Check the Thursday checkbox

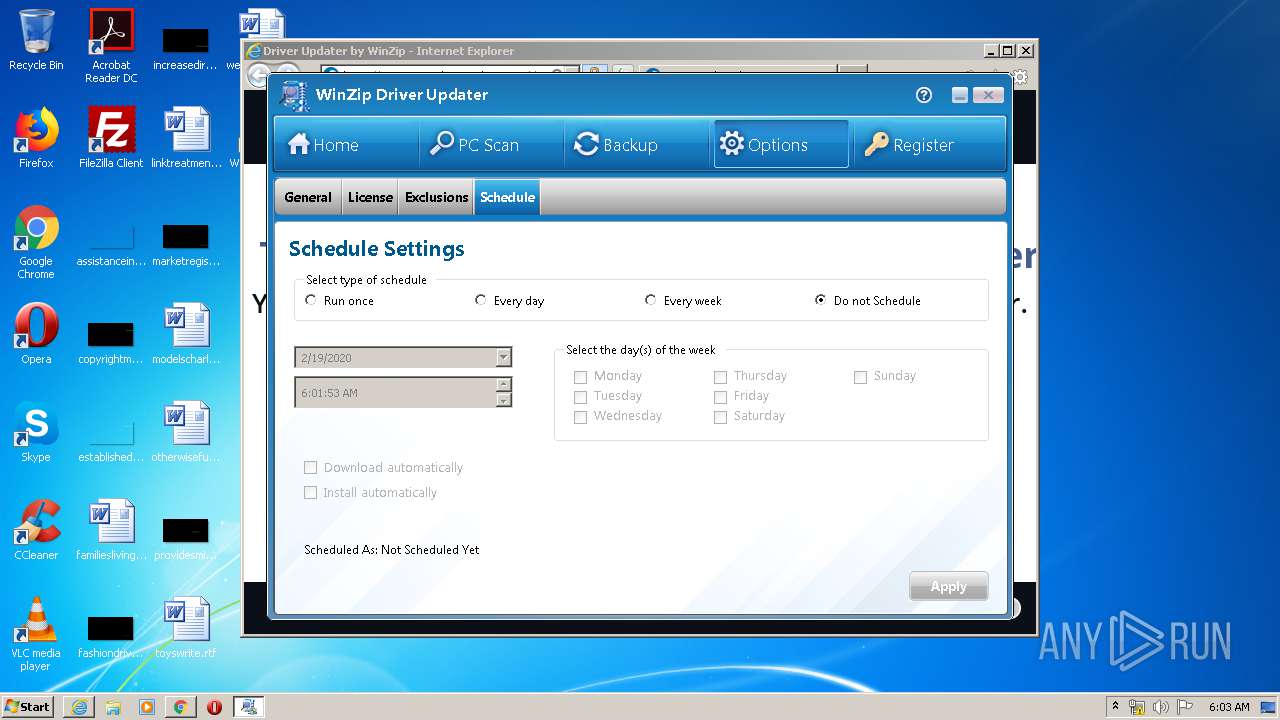click(x=720, y=377)
